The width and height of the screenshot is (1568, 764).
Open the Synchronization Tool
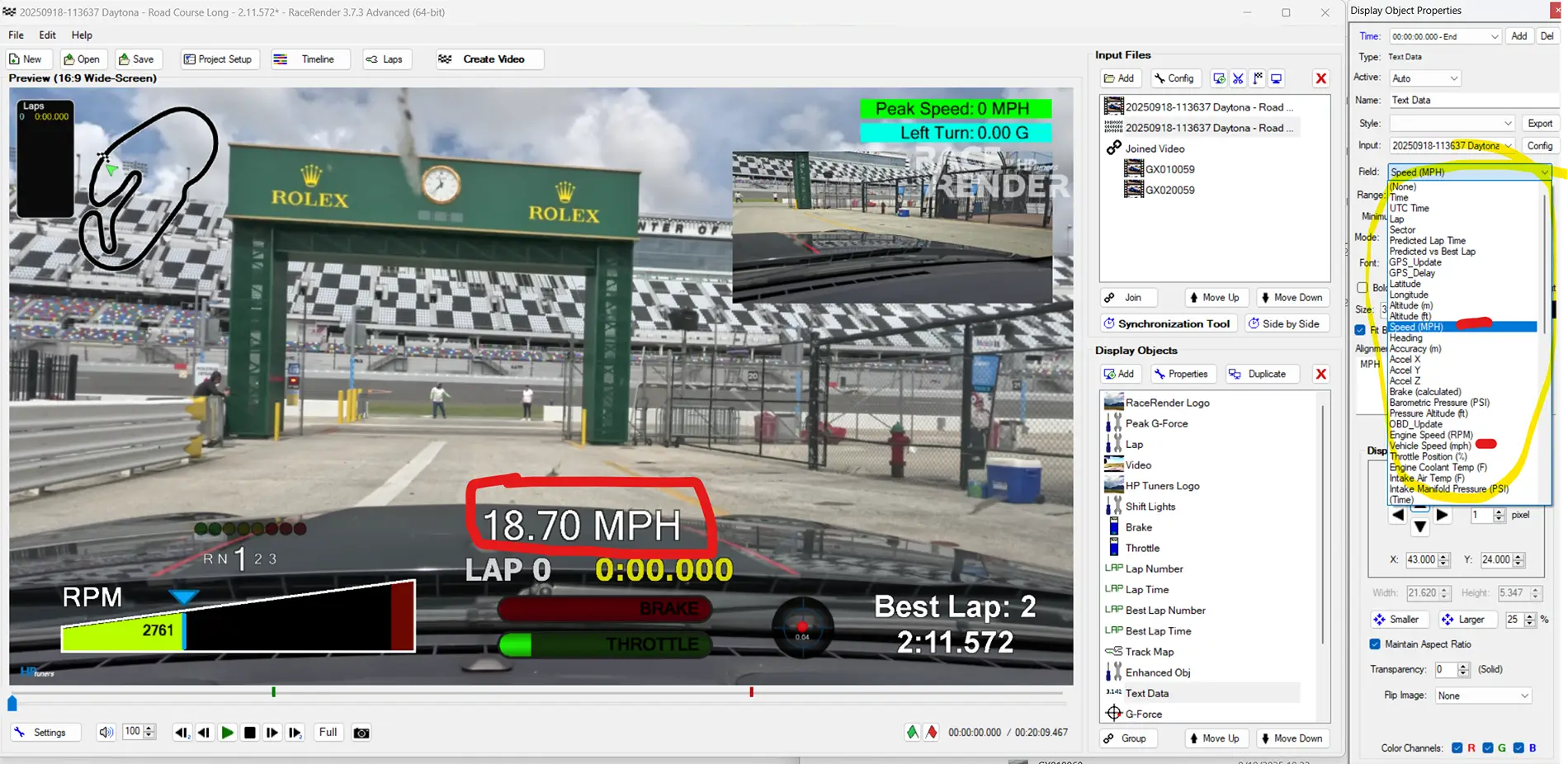[x=1168, y=323]
